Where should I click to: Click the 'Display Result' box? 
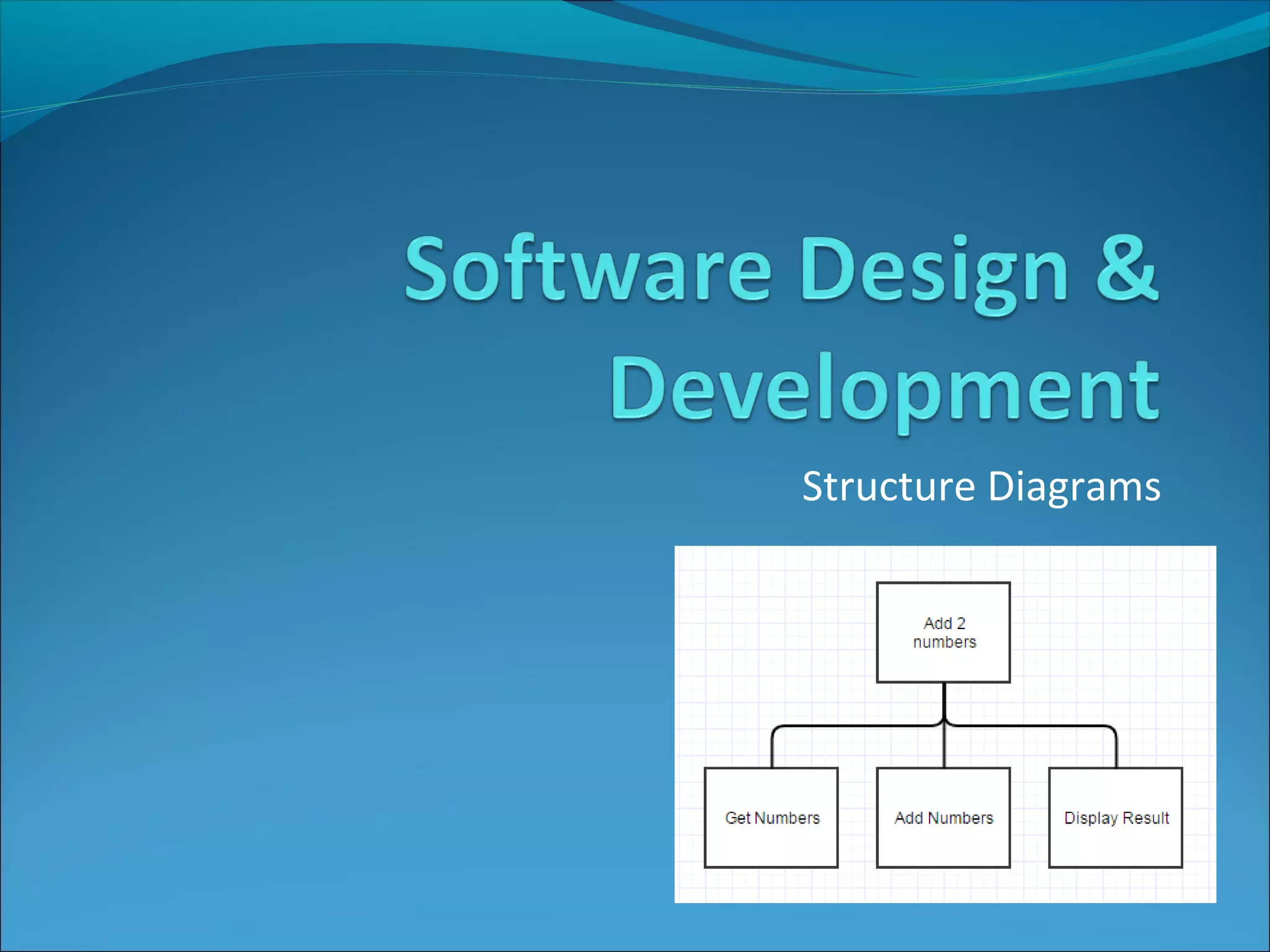point(1116,818)
